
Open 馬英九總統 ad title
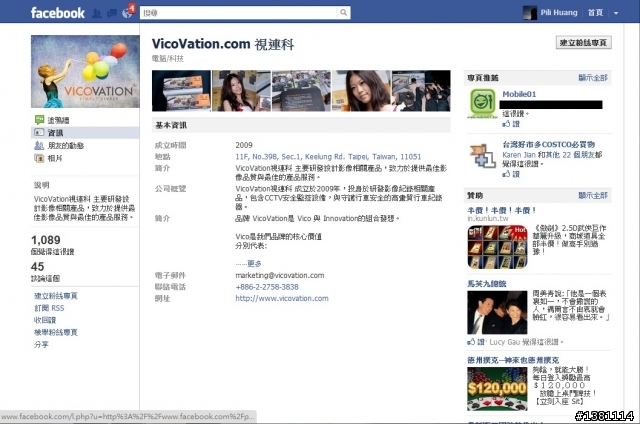click(x=487, y=283)
